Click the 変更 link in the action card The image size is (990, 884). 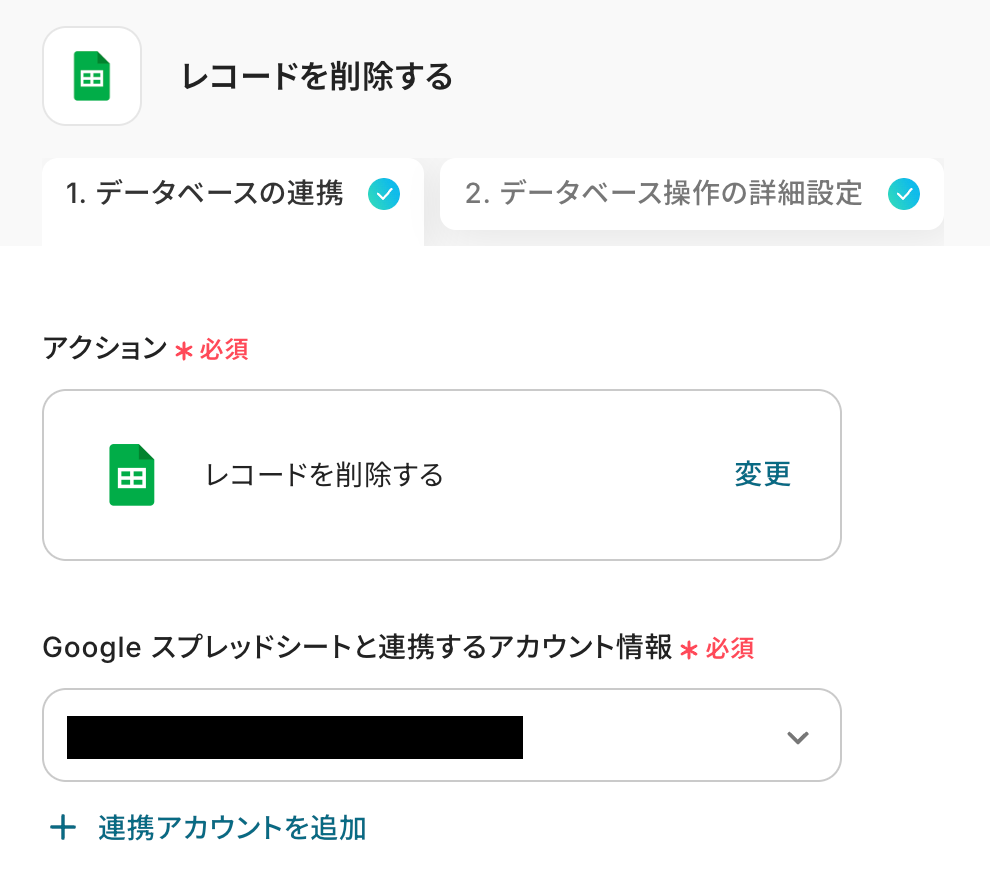[x=763, y=474]
